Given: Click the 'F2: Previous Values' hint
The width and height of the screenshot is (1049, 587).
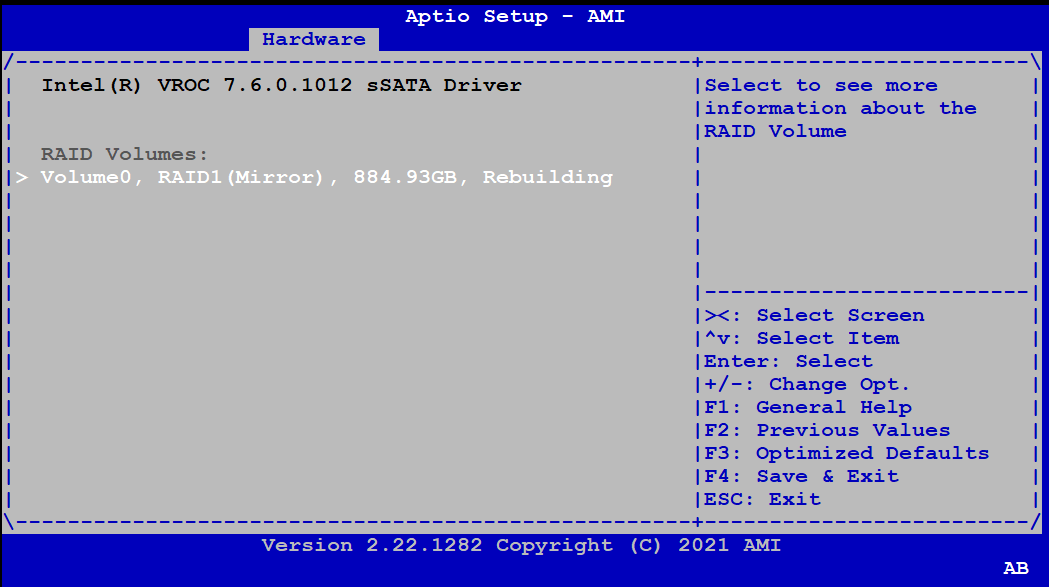Looking at the screenshot, I should (x=828, y=430).
